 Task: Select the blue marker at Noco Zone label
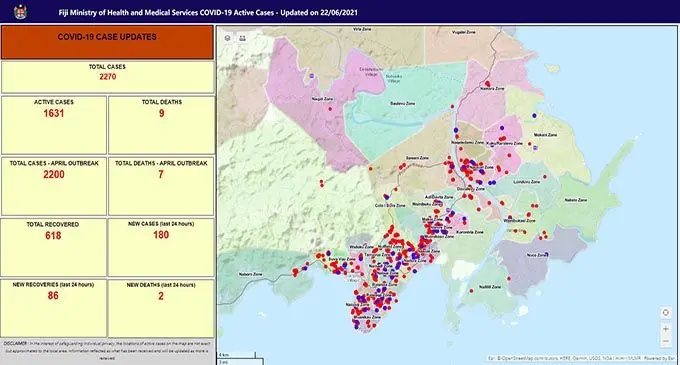coord(546,254)
